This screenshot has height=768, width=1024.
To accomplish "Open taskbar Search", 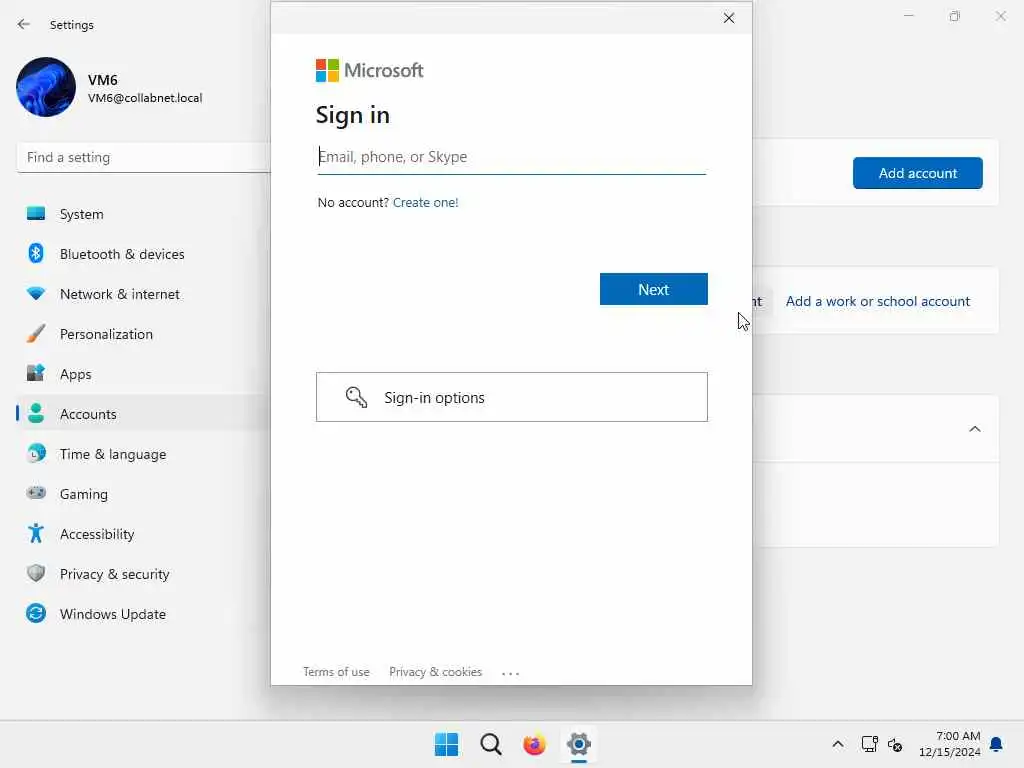I will [x=490, y=744].
